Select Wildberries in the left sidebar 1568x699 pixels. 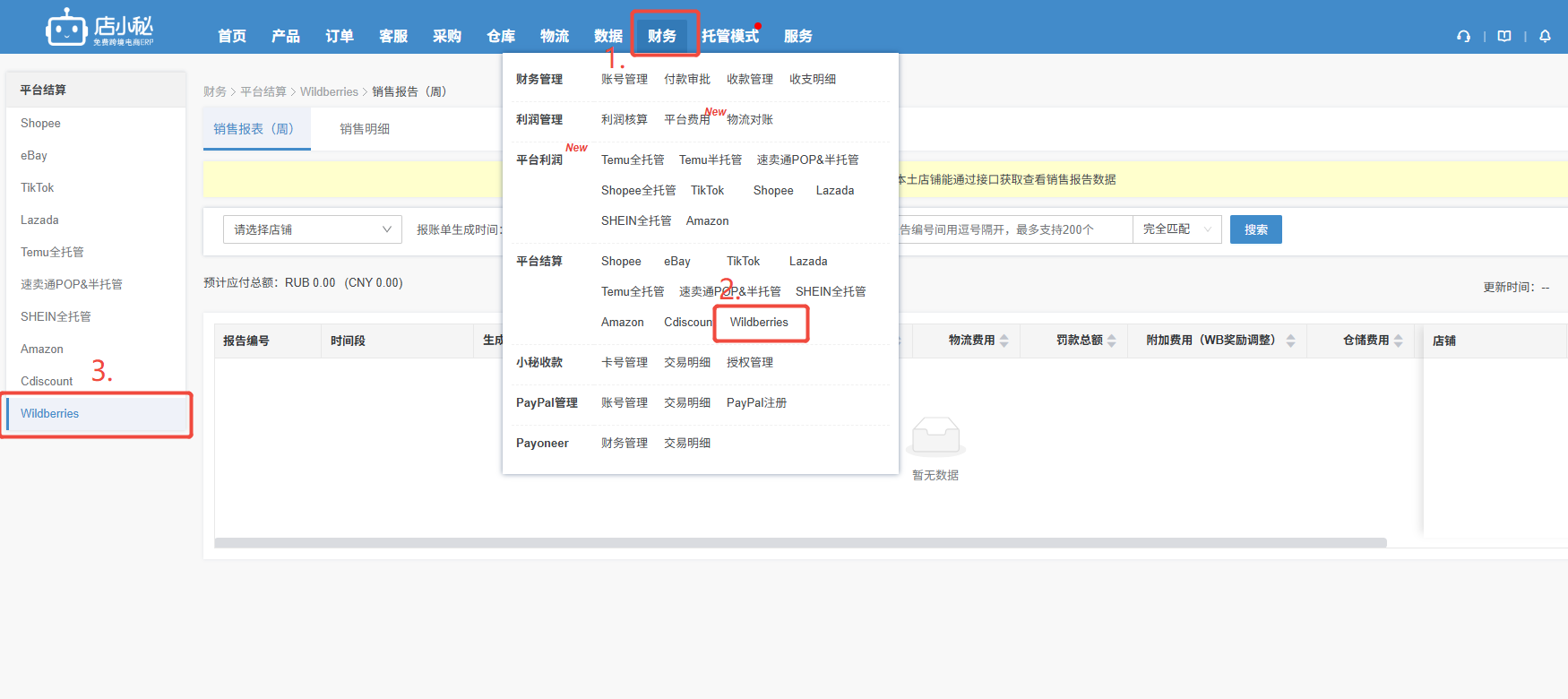pyautogui.click(x=50, y=414)
